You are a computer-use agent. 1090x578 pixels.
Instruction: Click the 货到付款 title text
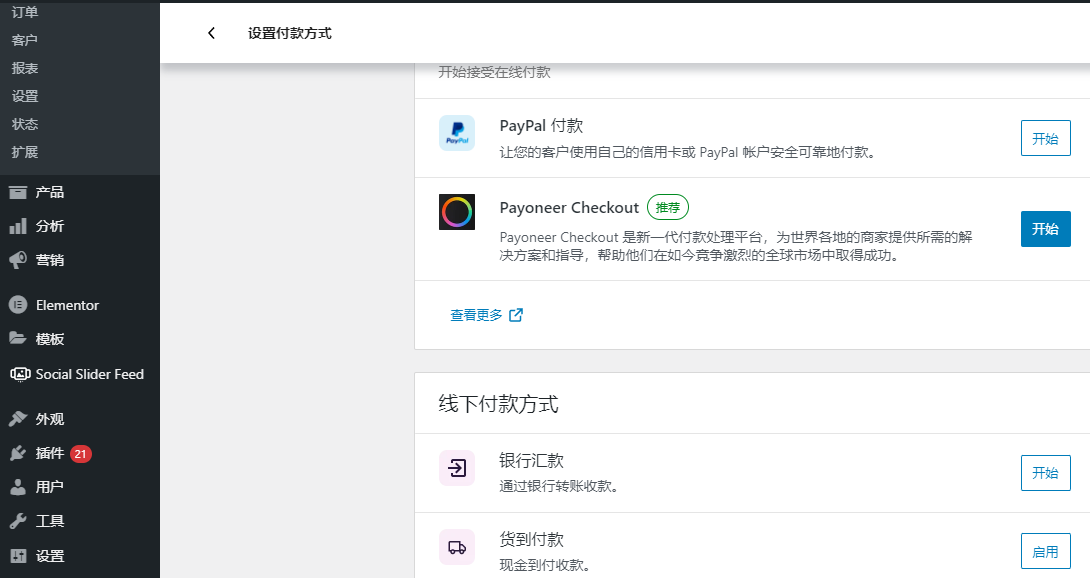coord(531,540)
